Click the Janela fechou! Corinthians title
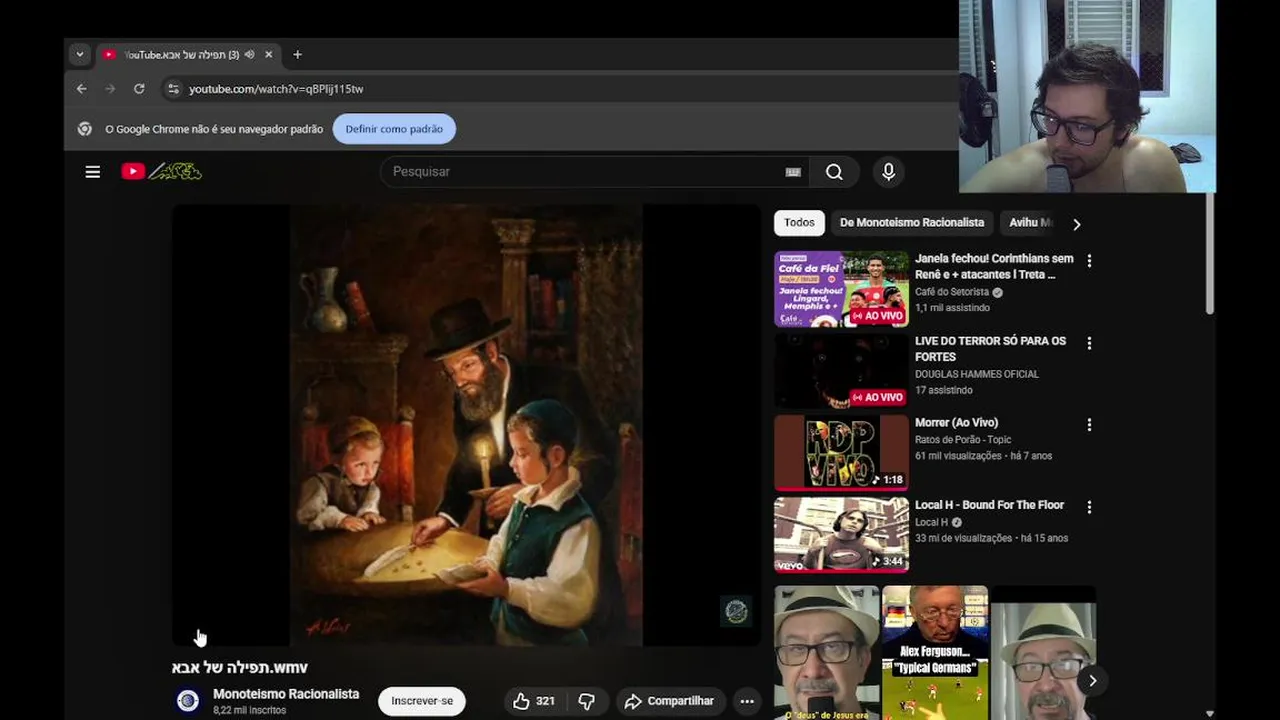The height and width of the screenshot is (720, 1280). tap(994, 266)
